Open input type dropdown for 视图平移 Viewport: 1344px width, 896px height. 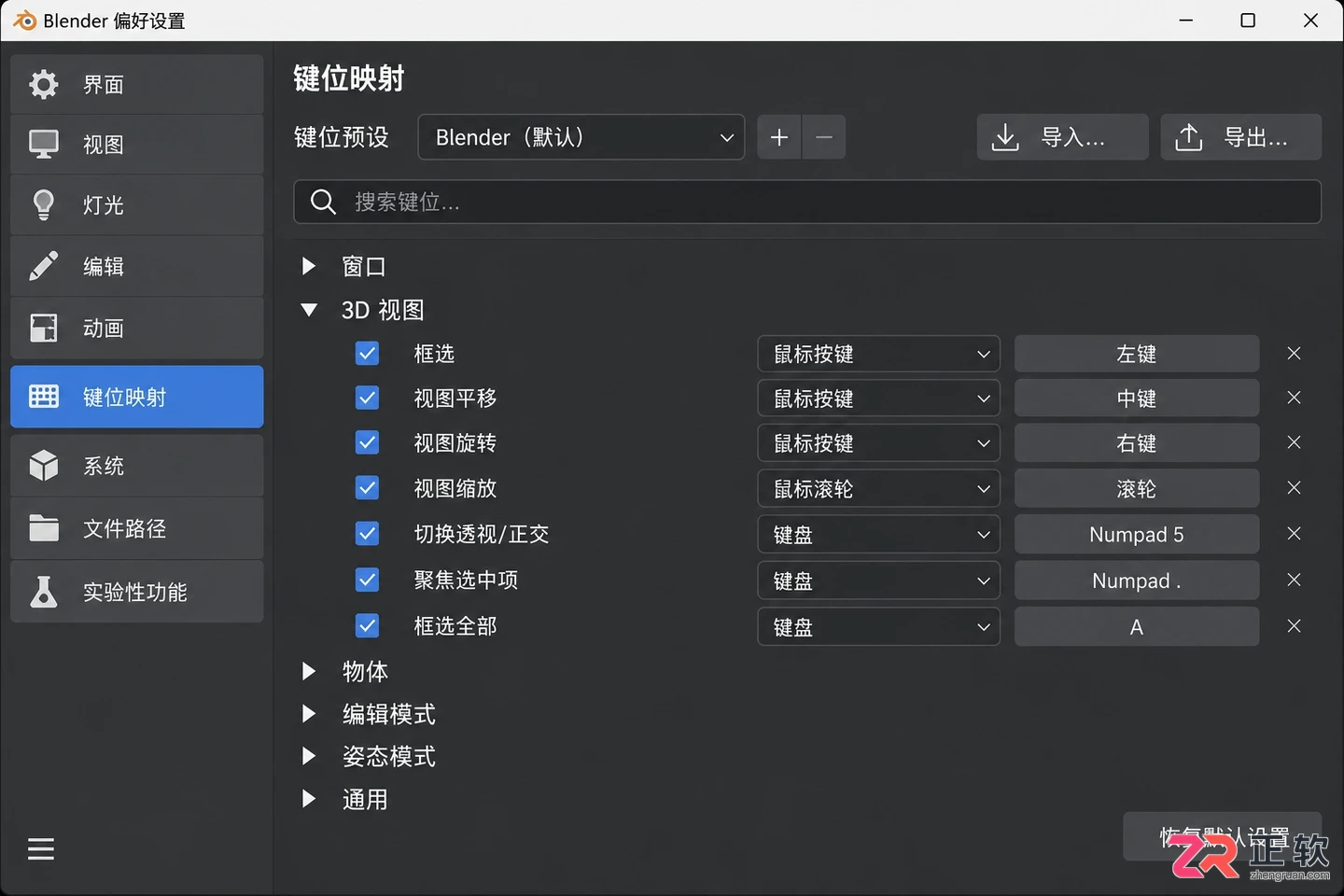(879, 399)
